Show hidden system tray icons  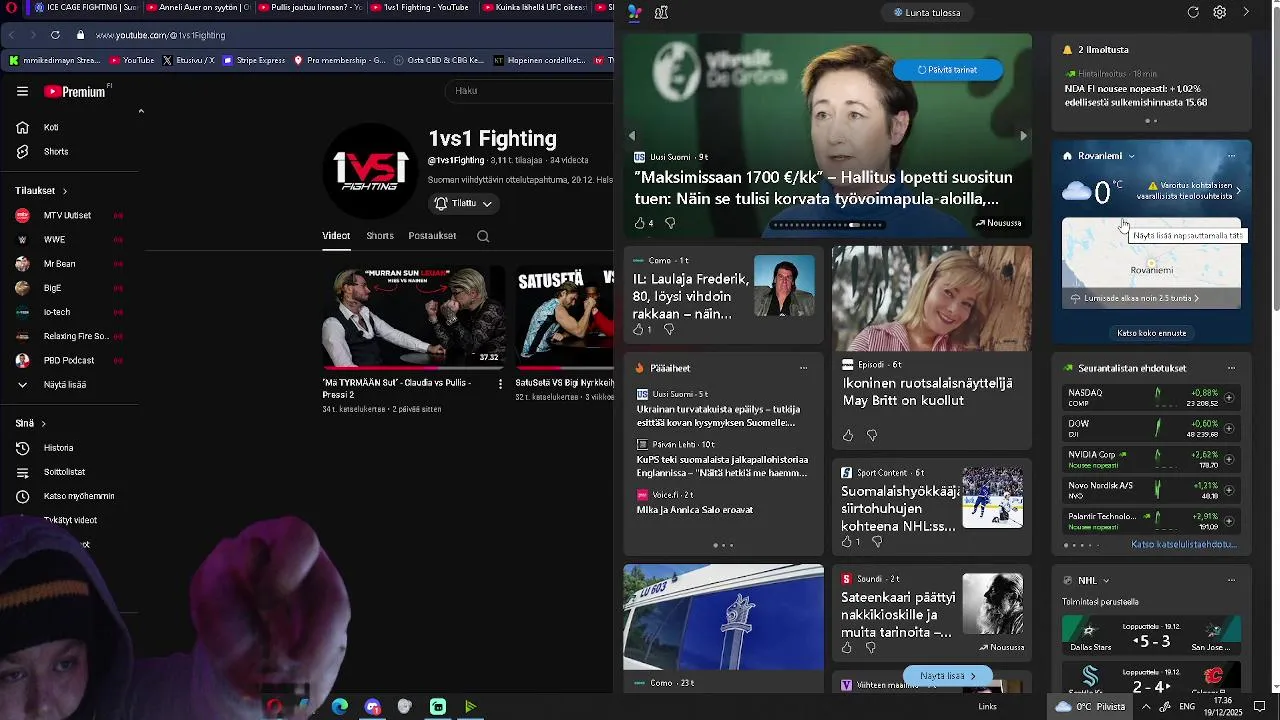coord(1146,707)
